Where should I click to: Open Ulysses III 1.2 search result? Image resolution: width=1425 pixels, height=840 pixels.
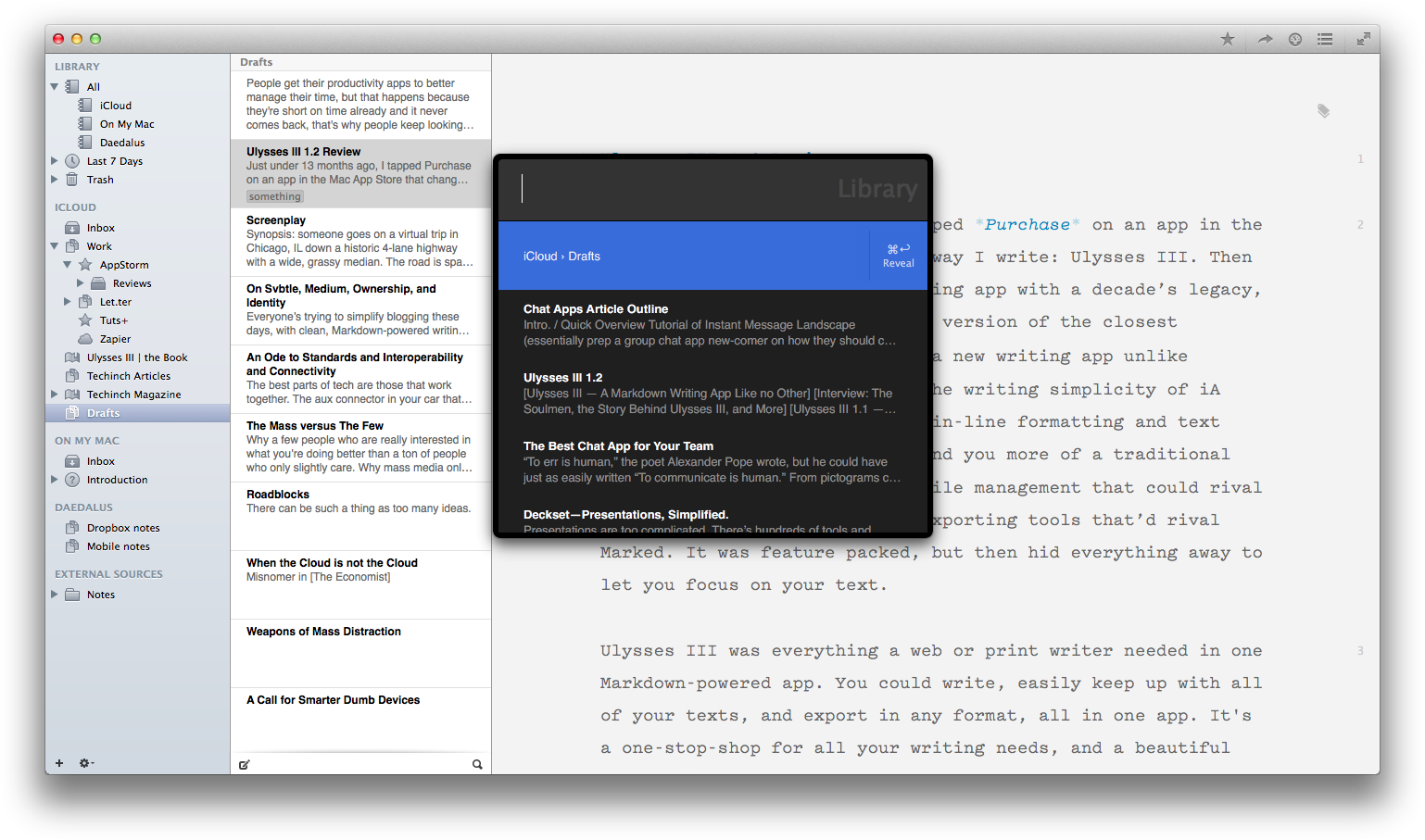[x=712, y=393]
